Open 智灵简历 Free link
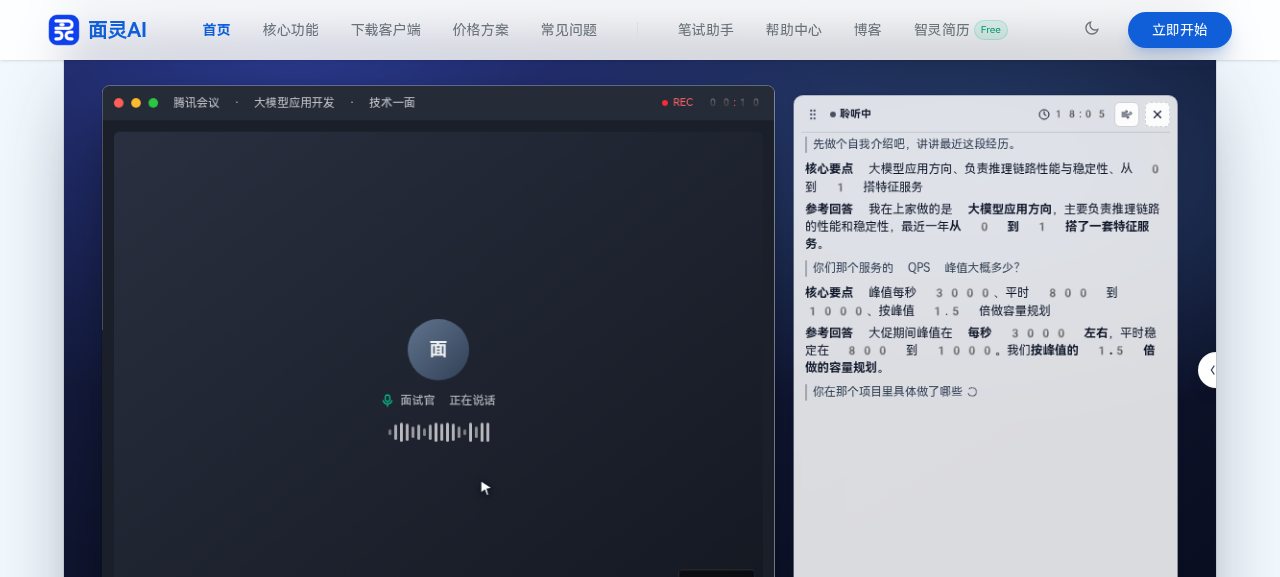This screenshot has height=577, width=1280. point(960,30)
